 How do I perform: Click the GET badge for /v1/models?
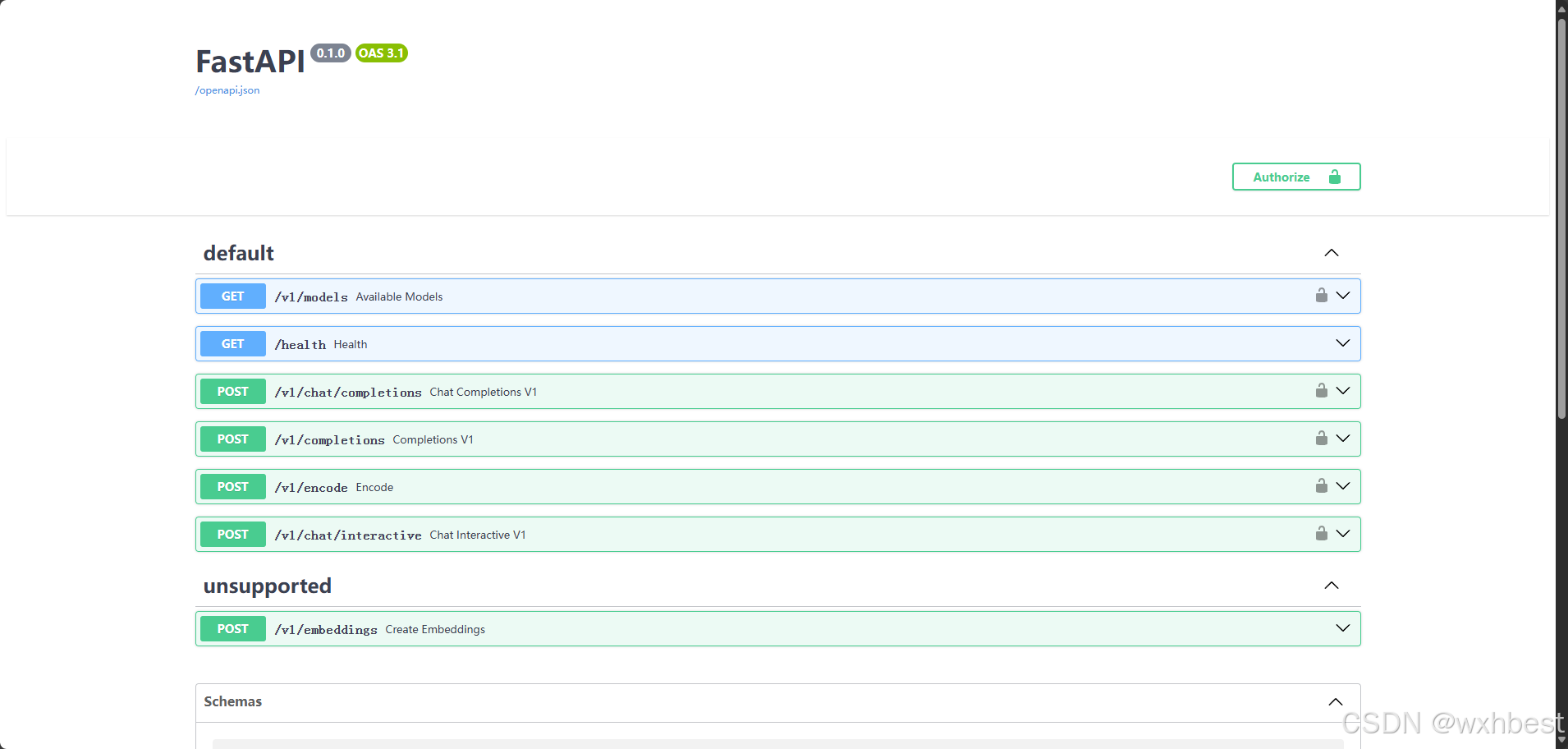(233, 296)
